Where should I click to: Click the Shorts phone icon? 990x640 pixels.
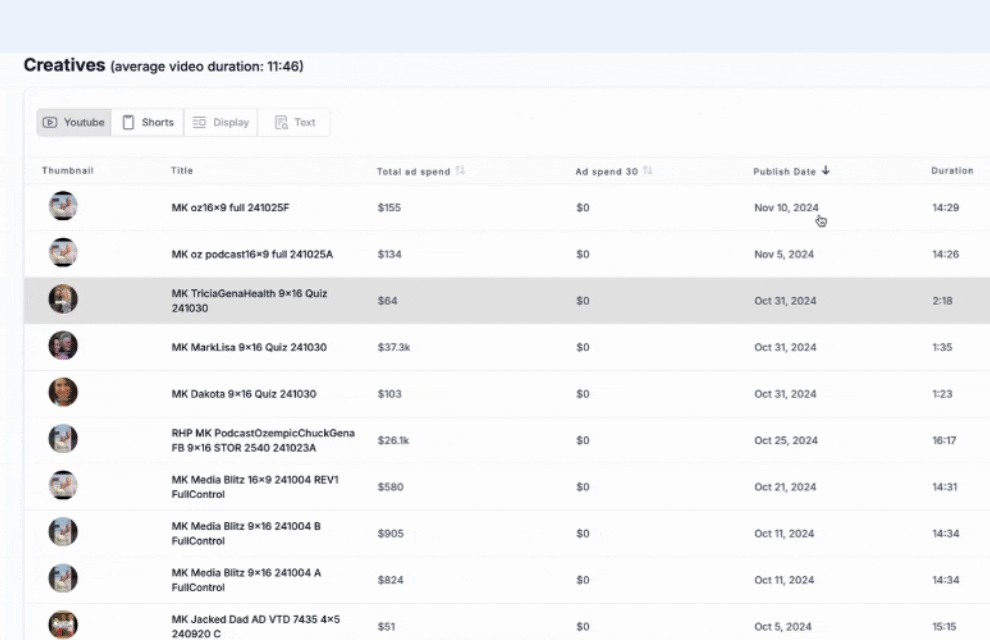(x=129, y=121)
